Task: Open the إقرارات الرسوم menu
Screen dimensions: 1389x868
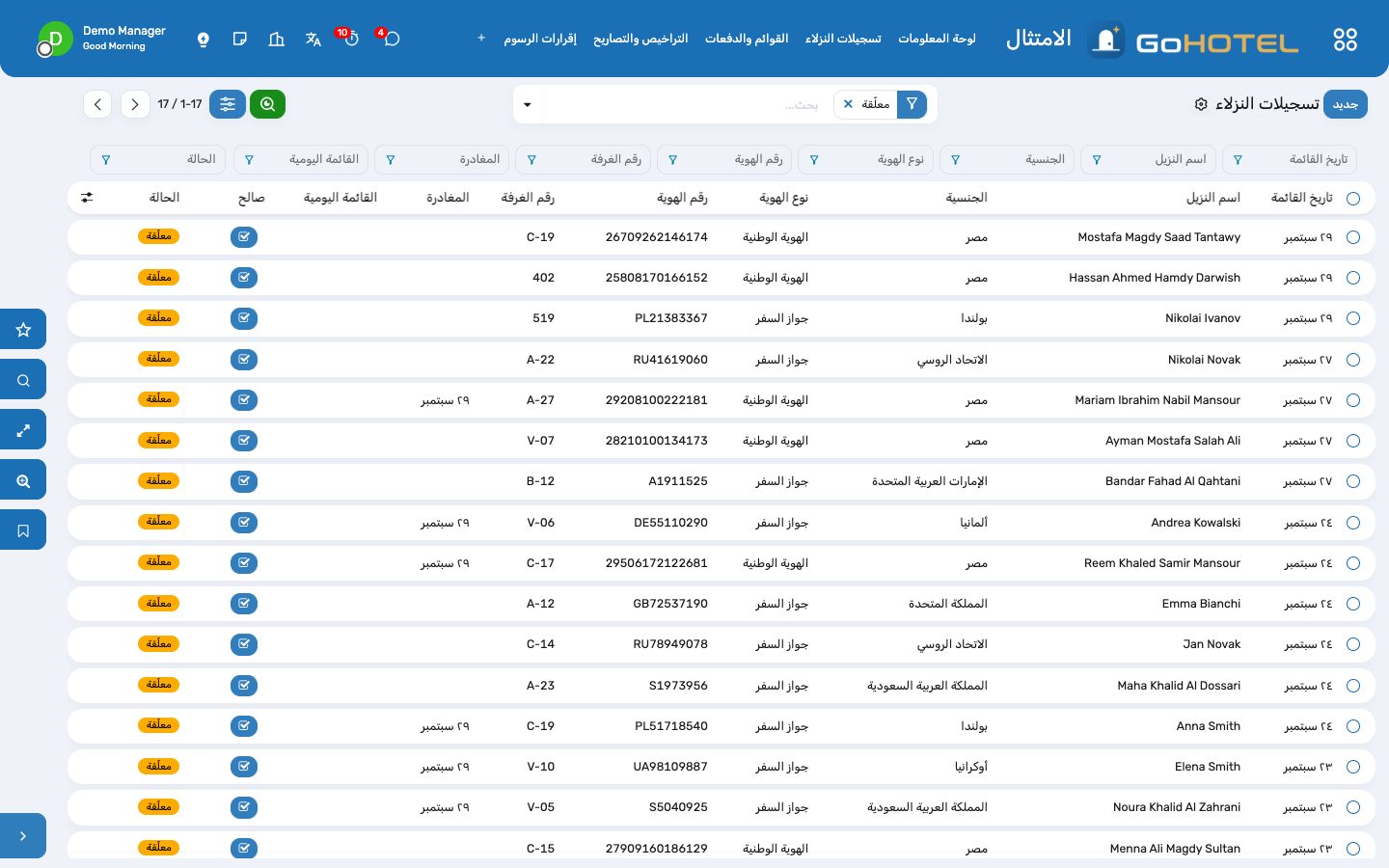Action: pyautogui.click(x=540, y=39)
